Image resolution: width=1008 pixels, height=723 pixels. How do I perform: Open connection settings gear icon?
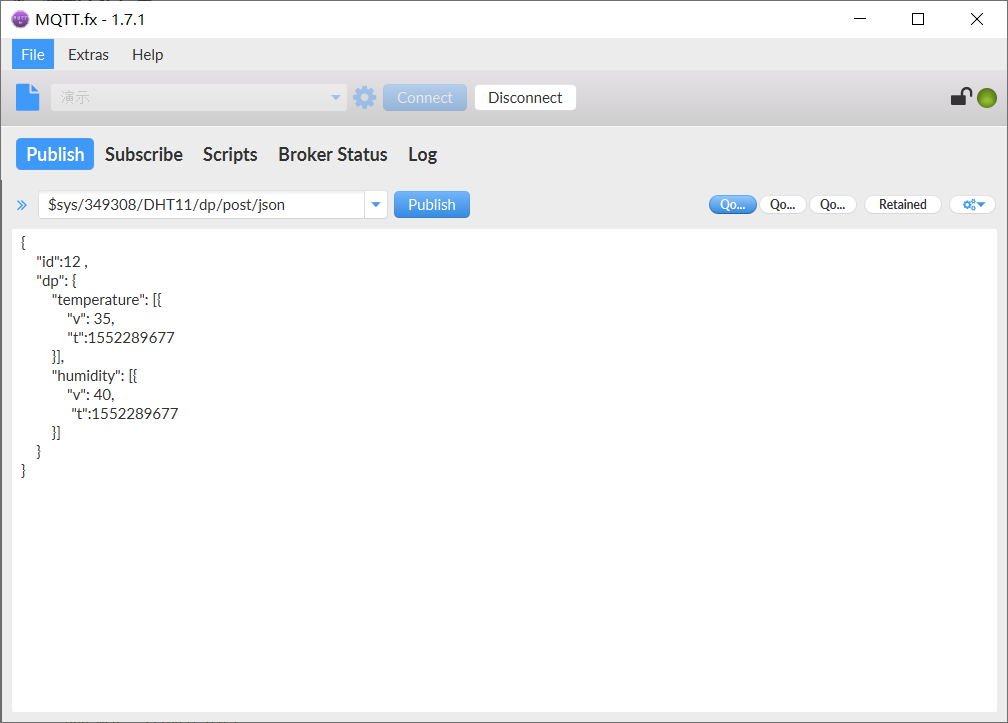tap(364, 98)
